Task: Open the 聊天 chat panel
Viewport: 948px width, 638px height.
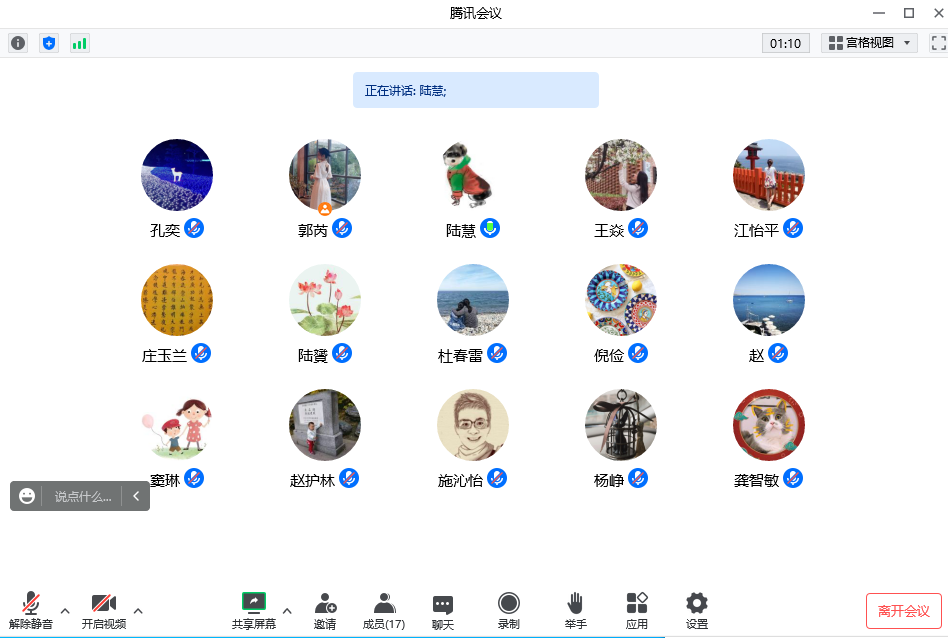Action: [443, 610]
